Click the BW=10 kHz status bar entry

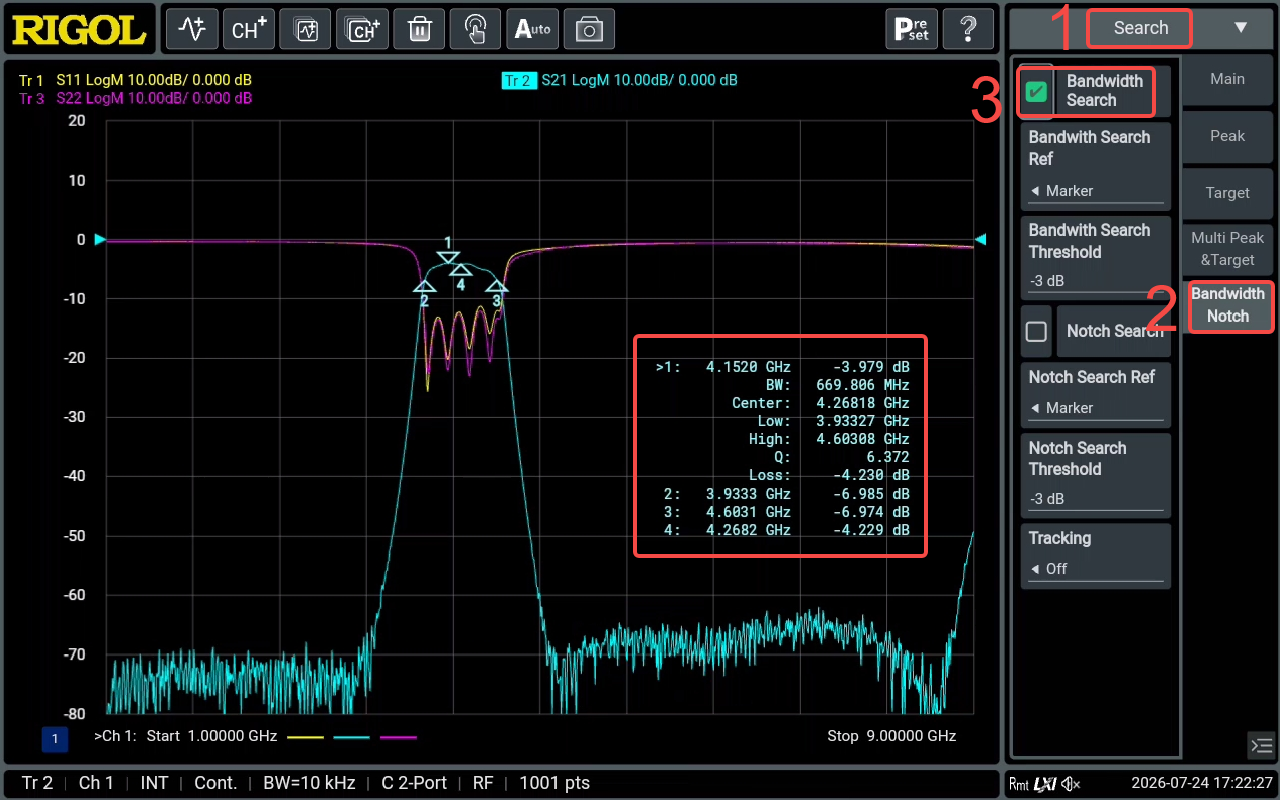(x=309, y=783)
